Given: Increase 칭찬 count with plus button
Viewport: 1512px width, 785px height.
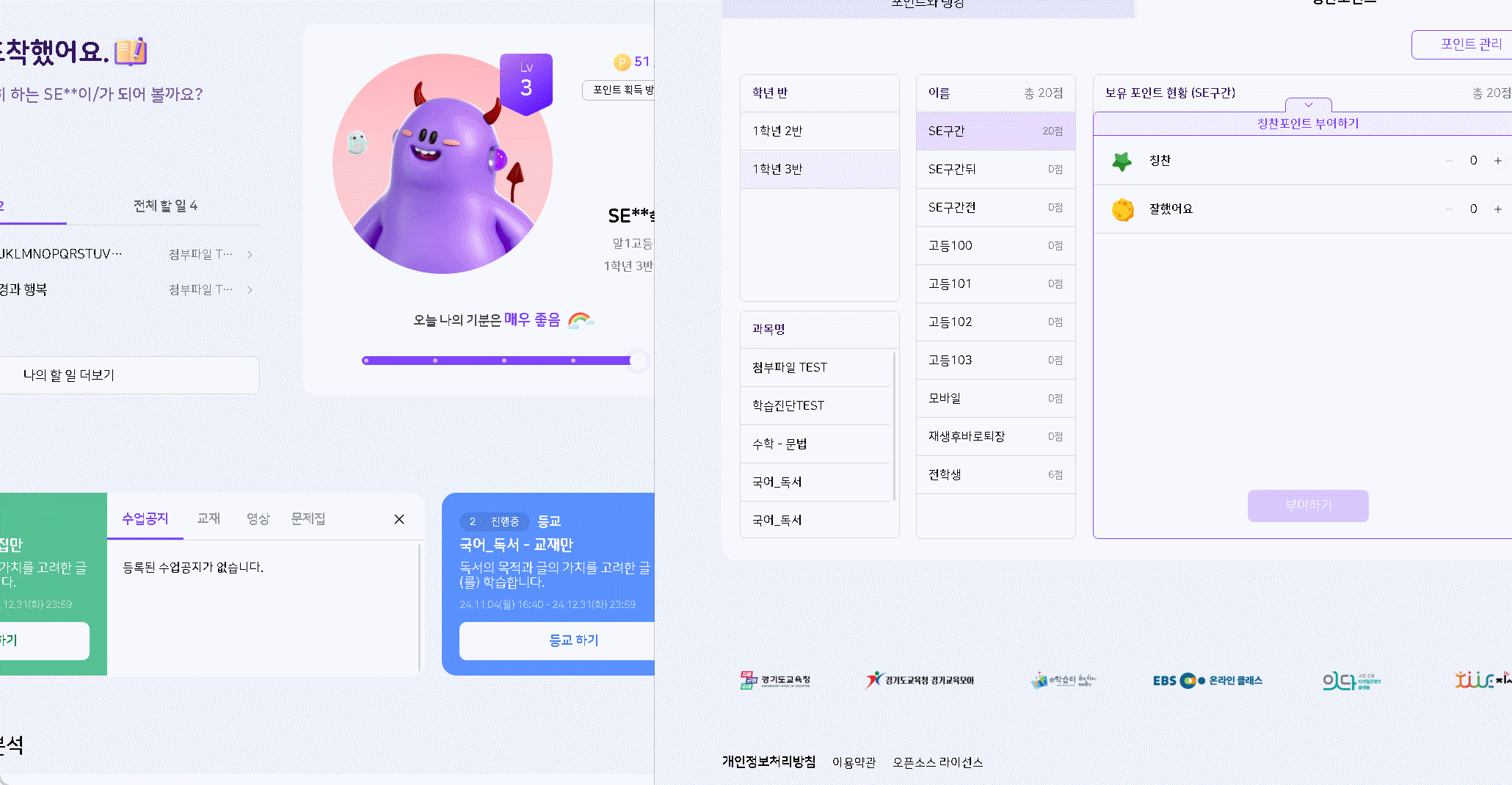Looking at the screenshot, I should pyautogui.click(x=1497, y=161).
